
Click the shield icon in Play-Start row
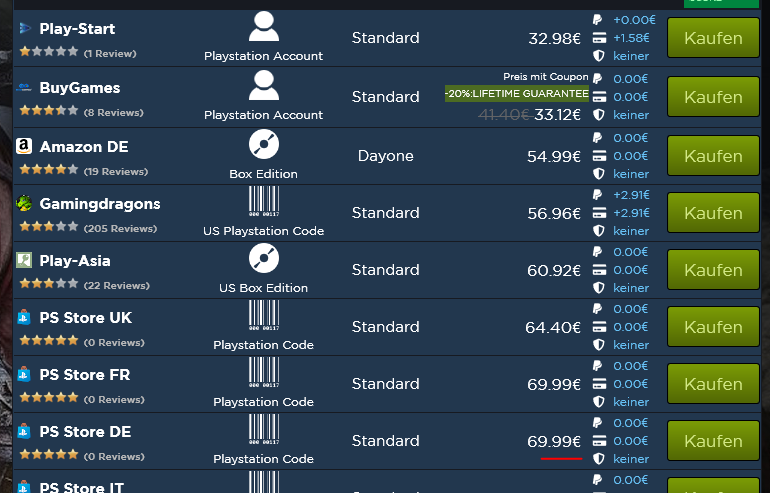(x=599, y=56)
